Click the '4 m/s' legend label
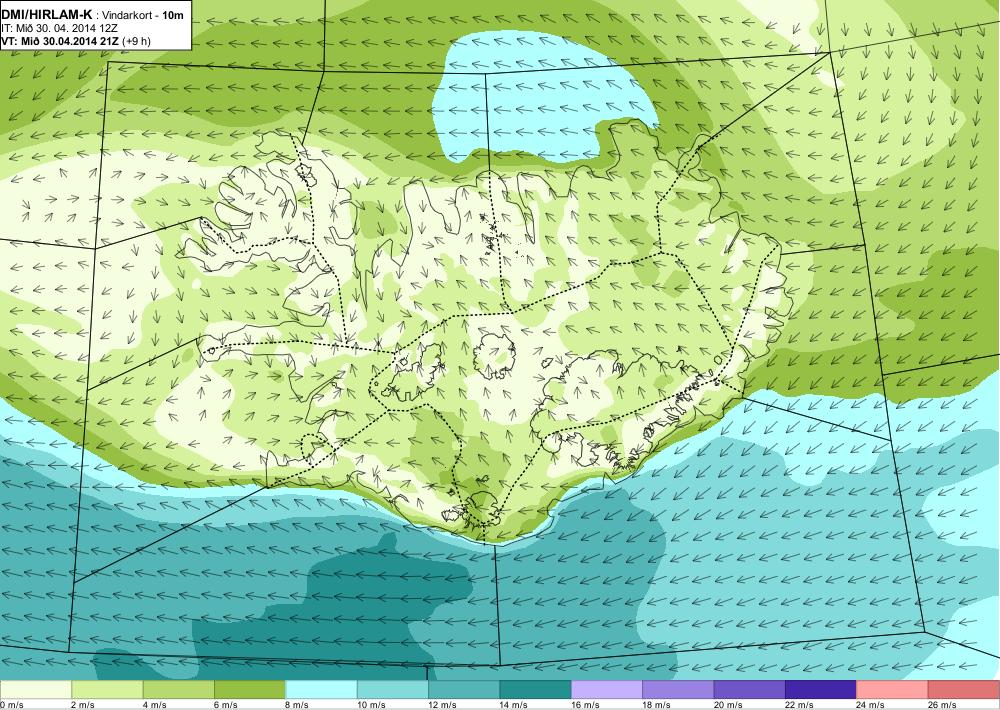The width and height of the screenshot is (1000, 710). [x=154, y=704]
